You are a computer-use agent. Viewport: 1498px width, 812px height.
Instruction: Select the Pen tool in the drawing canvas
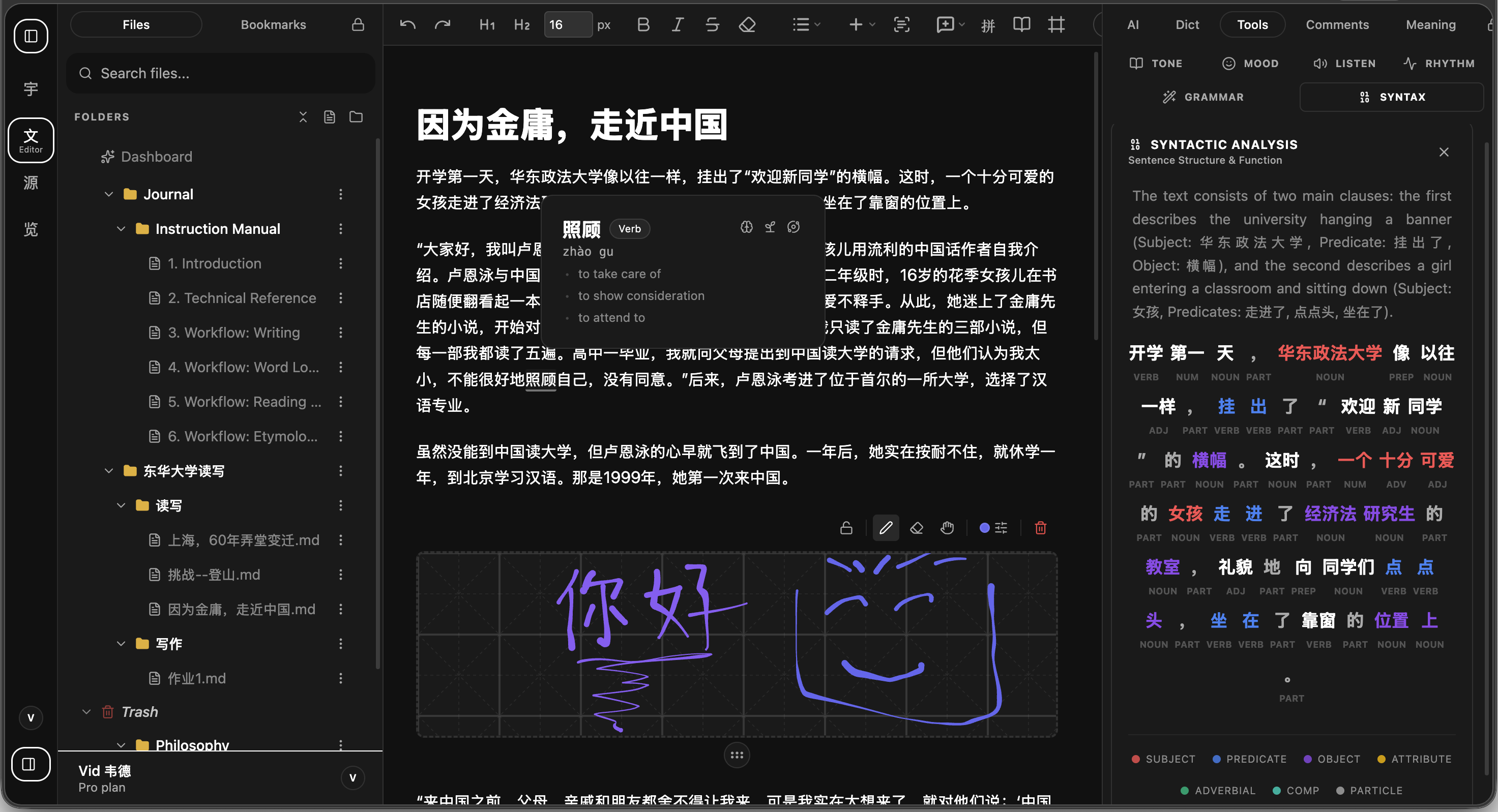pos(886,528)
